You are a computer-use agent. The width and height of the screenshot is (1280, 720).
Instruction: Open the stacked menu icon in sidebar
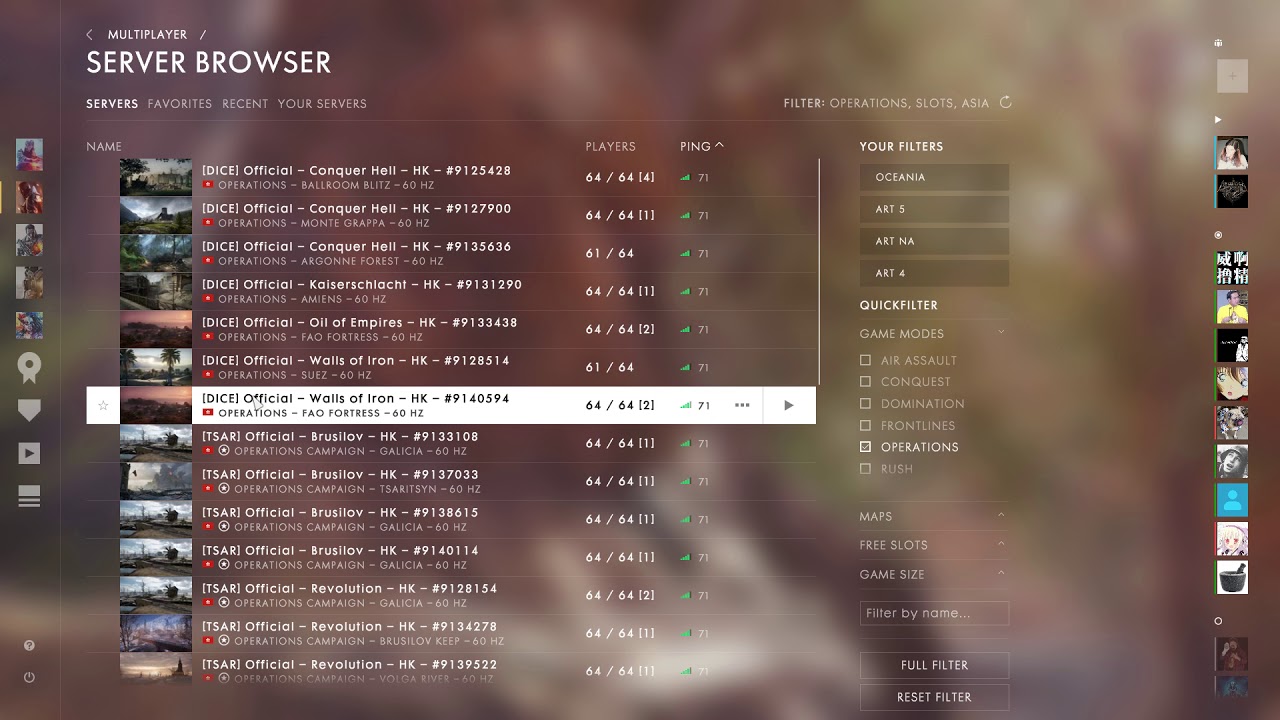click(x=29, y=496)
